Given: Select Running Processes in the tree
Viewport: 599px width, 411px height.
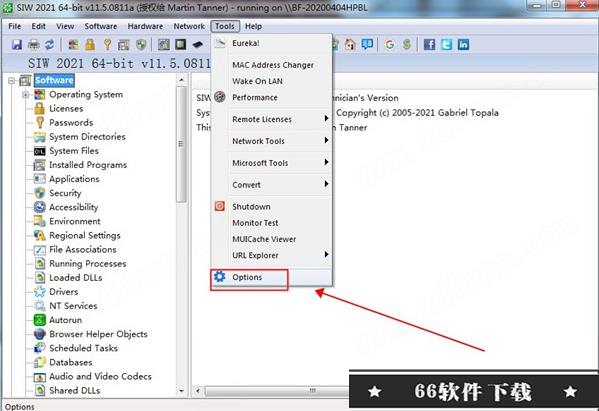Looking at the screenshot, I should coord(87,264).
